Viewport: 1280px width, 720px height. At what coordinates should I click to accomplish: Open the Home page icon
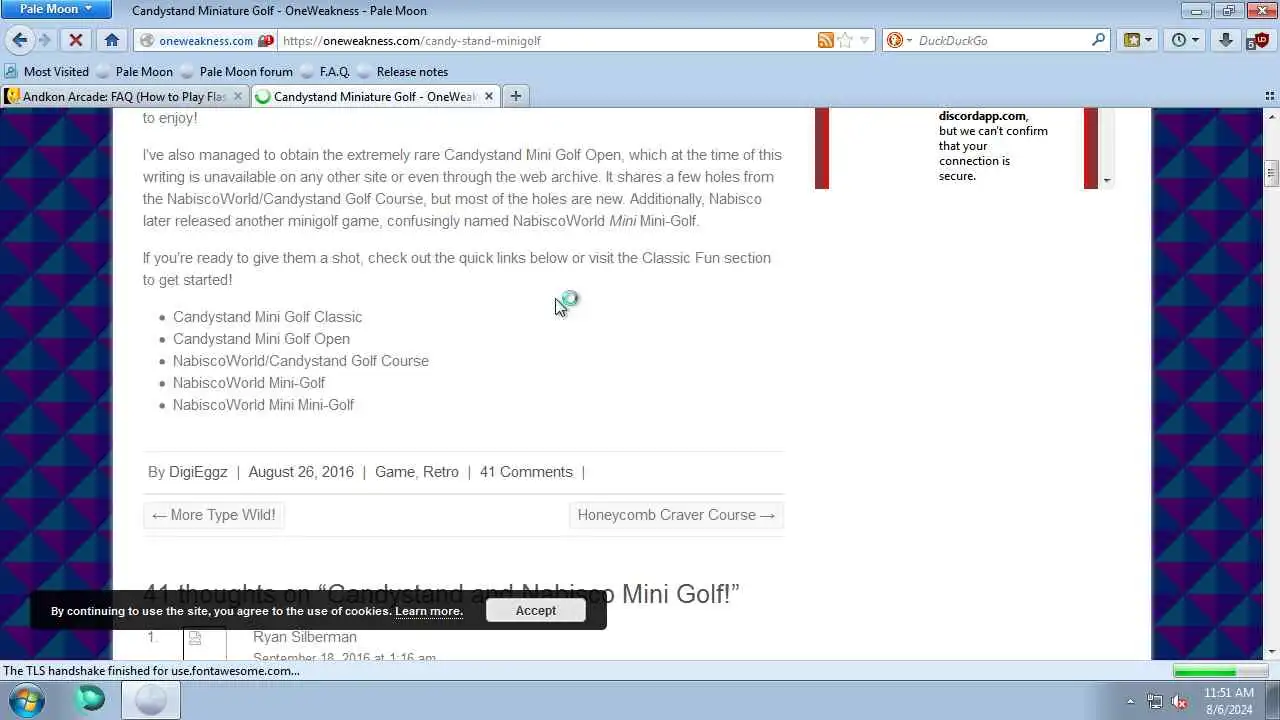[112, 40]
